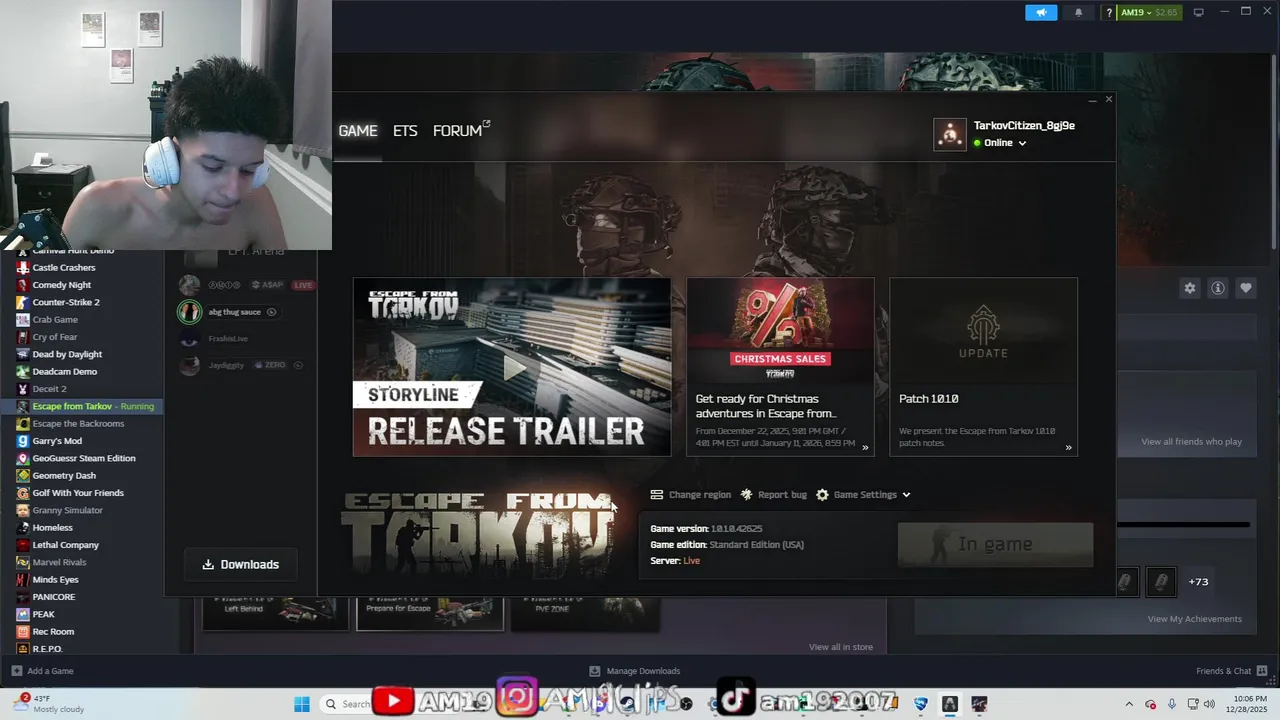Select Deceit 2 in library
Image resolution: width=1280 pixels, height=720 pixels.
pos(49,389)
